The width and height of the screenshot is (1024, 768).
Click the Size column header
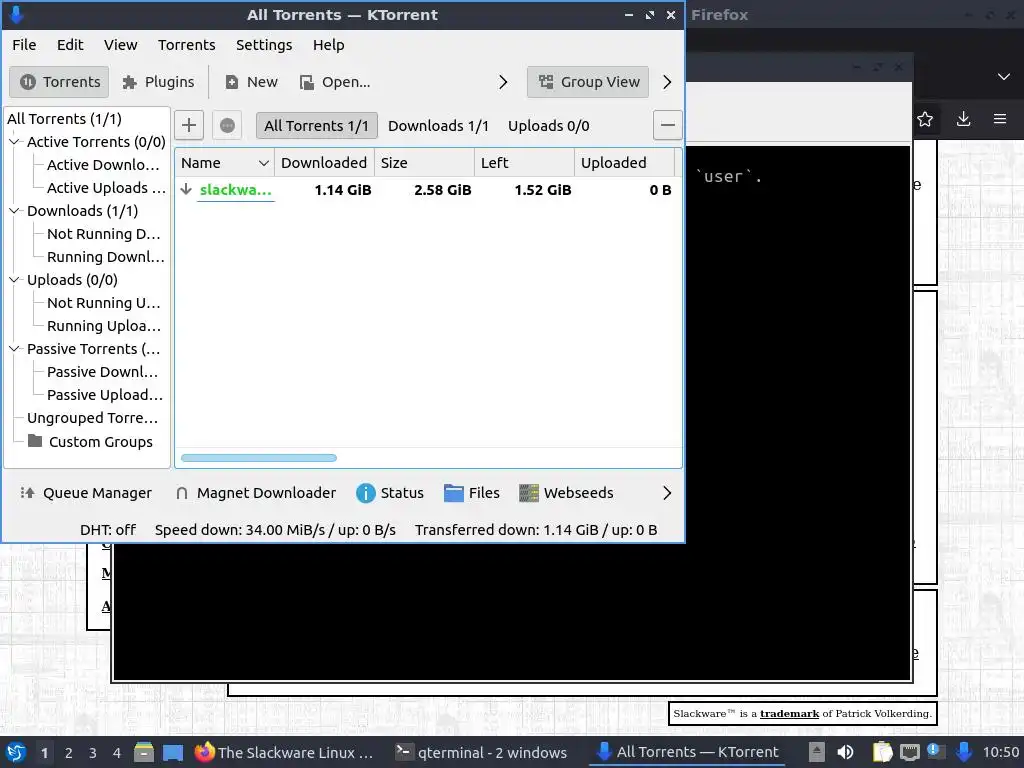click(424, 163)
